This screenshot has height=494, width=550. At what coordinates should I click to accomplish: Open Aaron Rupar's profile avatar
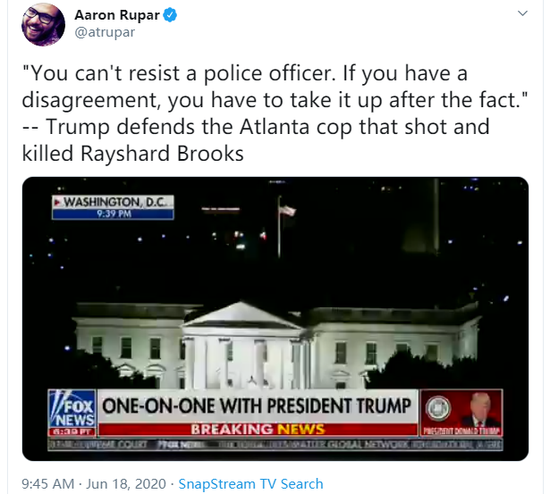[x=43, y=25]
